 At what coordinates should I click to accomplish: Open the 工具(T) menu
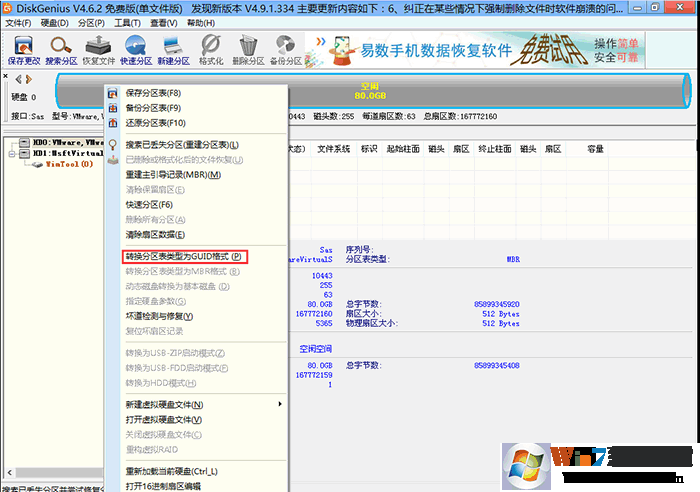(126, 22)
